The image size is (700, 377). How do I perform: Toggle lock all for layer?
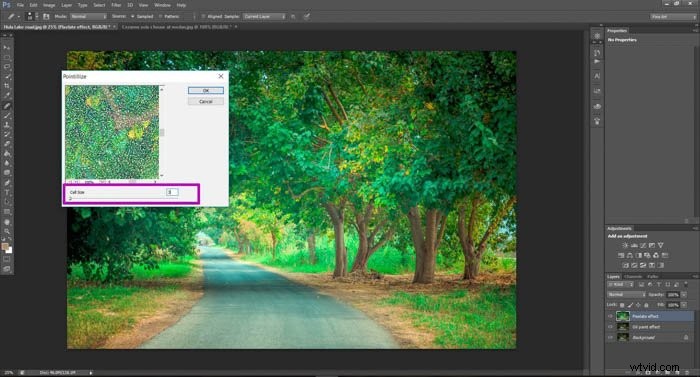(x=646, y=305)
